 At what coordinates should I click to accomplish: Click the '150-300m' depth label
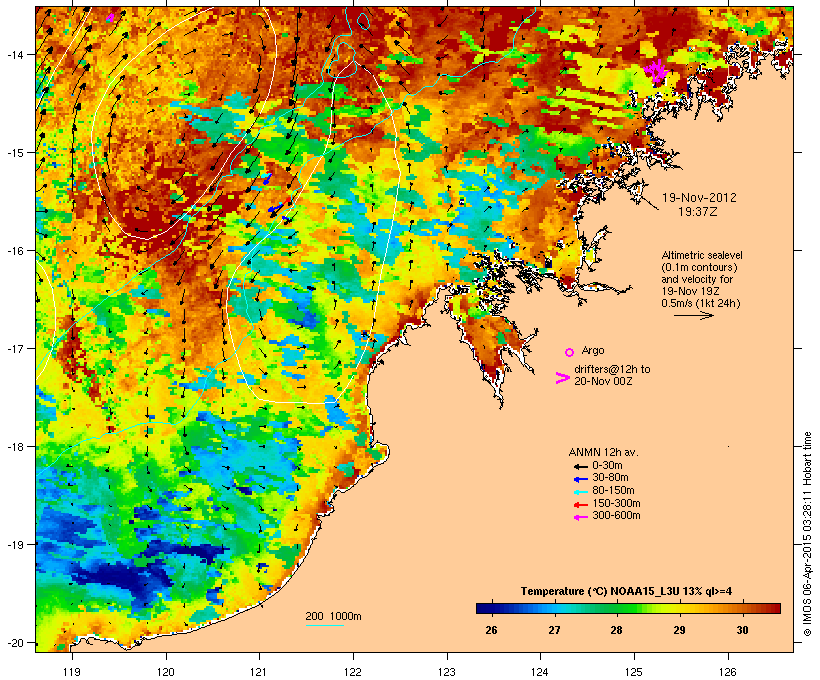pos(616,503)
